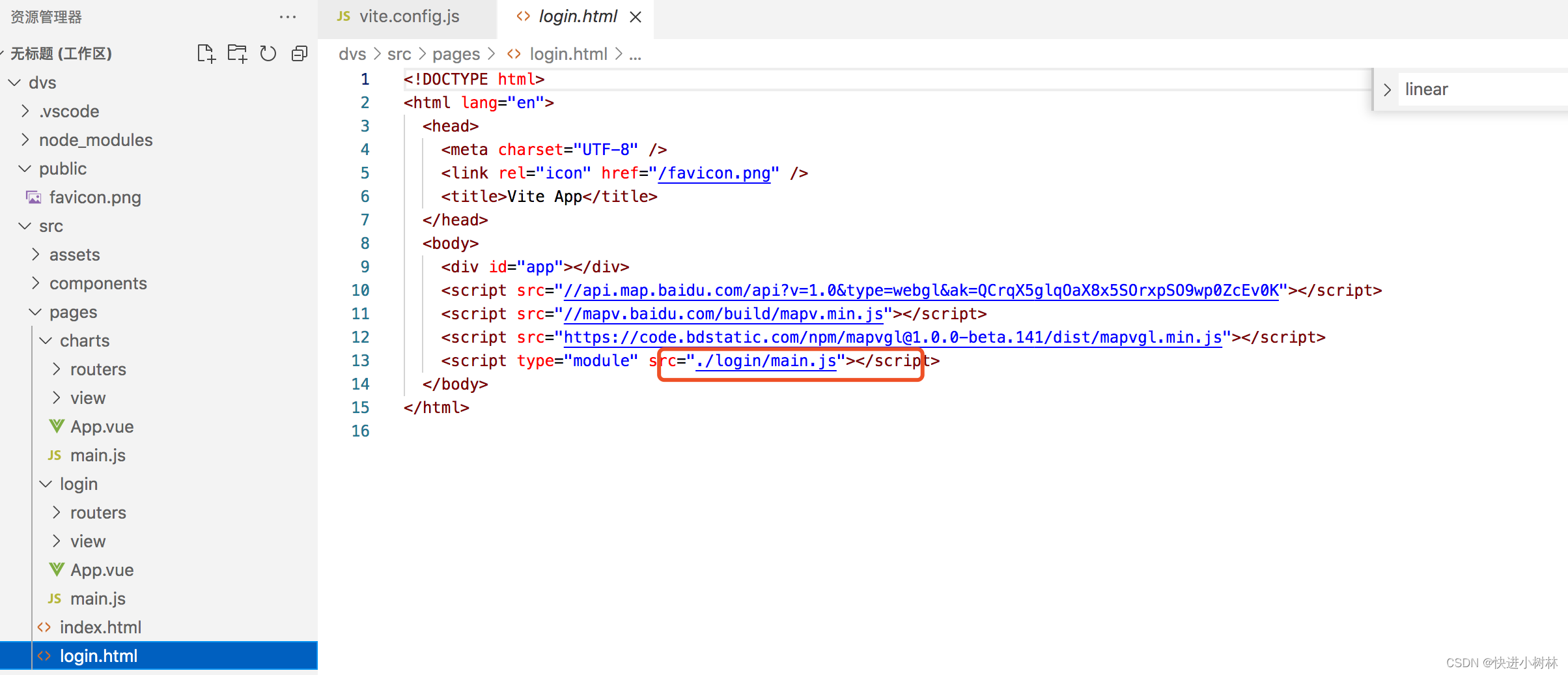1568x675 pixels.
Task: Open the ./login/main.js script link
Action: pyautogui.click(x=766, y=361)
